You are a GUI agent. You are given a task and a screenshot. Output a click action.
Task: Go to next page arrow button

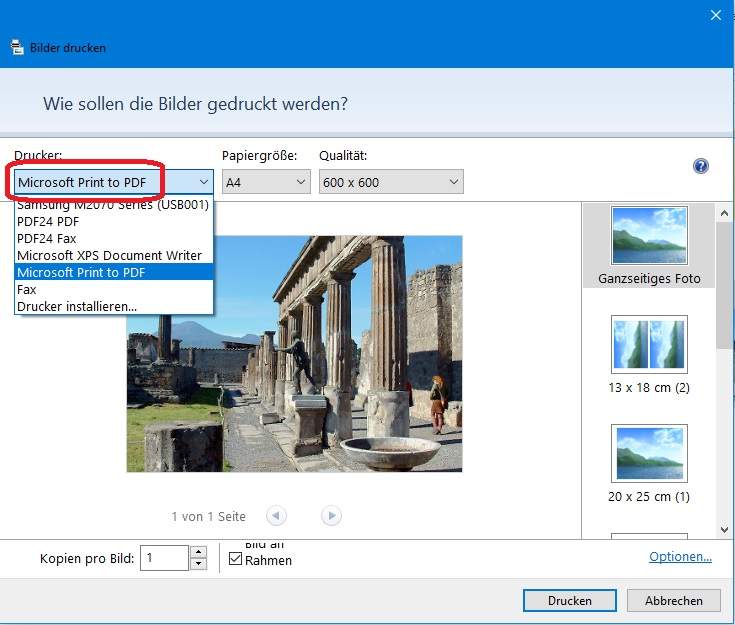pos(331,516)
